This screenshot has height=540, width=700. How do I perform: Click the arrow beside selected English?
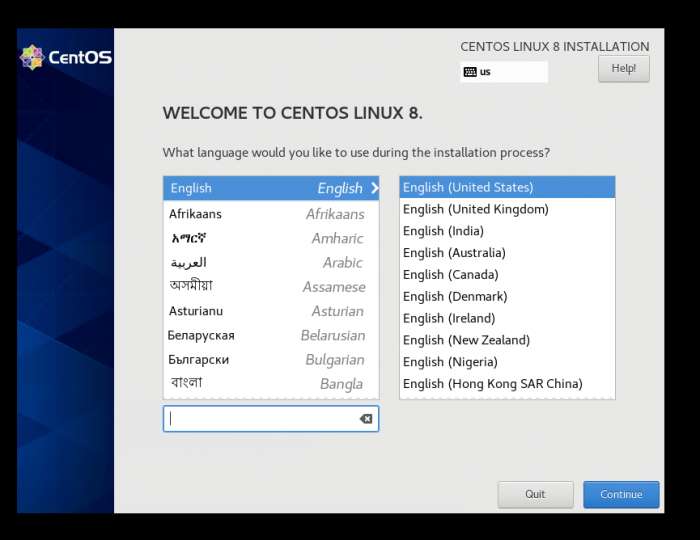point(375,188)
